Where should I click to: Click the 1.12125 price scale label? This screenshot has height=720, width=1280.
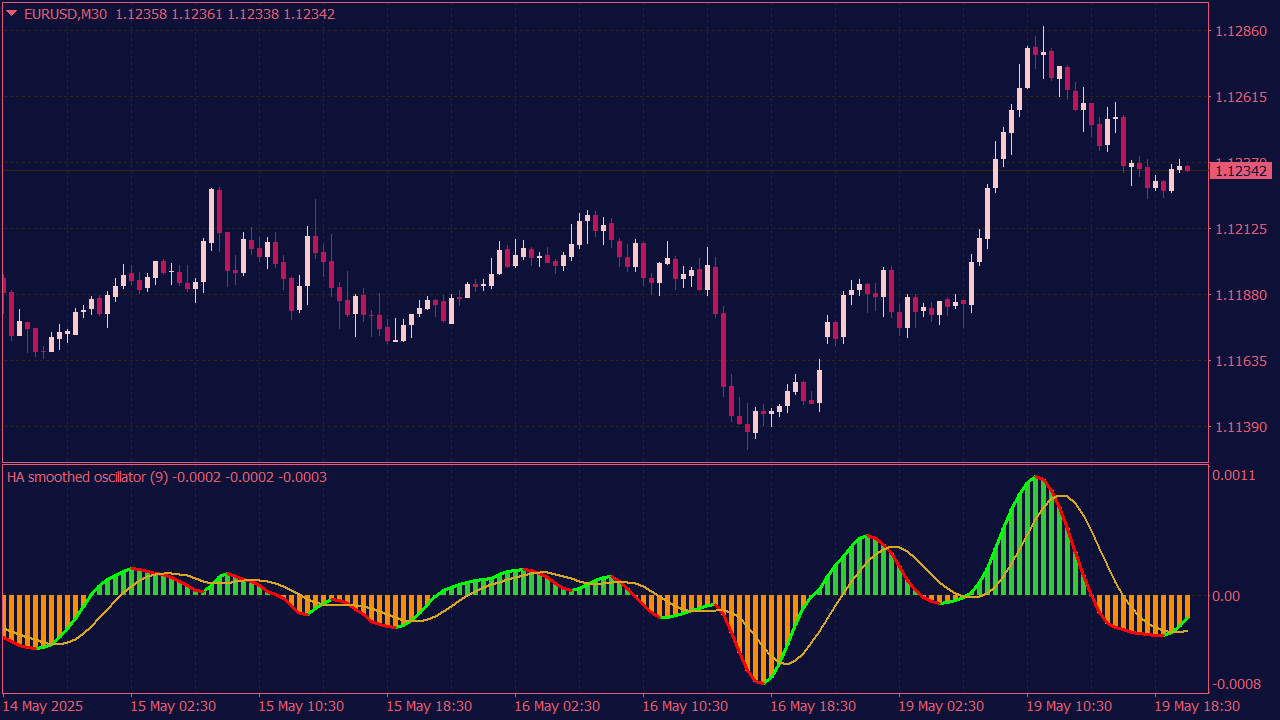[x=1240, y=230]
